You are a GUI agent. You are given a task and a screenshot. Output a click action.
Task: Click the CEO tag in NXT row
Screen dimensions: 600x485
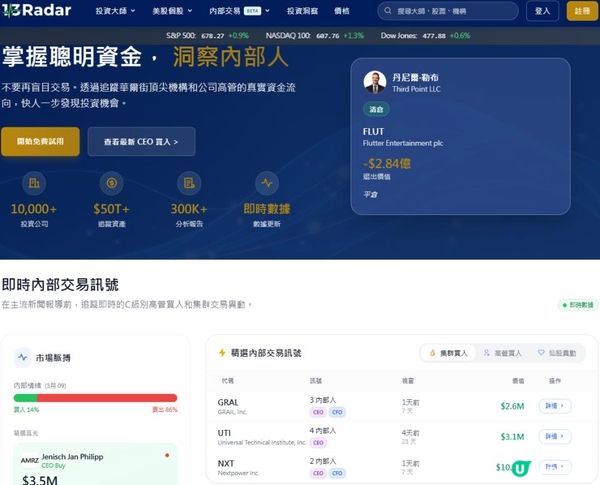(318, 474)
